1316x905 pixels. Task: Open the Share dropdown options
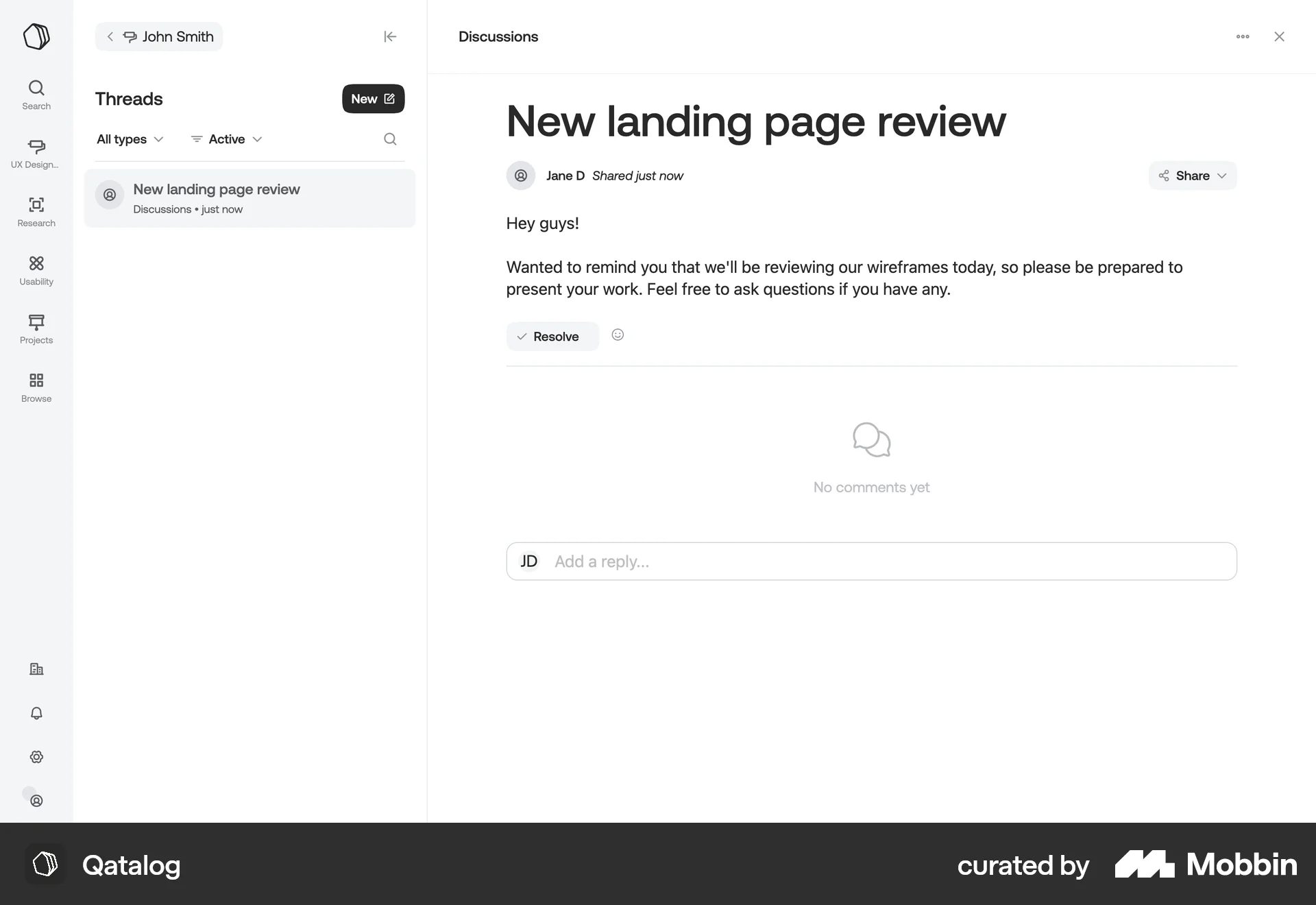coord(1192,176)
